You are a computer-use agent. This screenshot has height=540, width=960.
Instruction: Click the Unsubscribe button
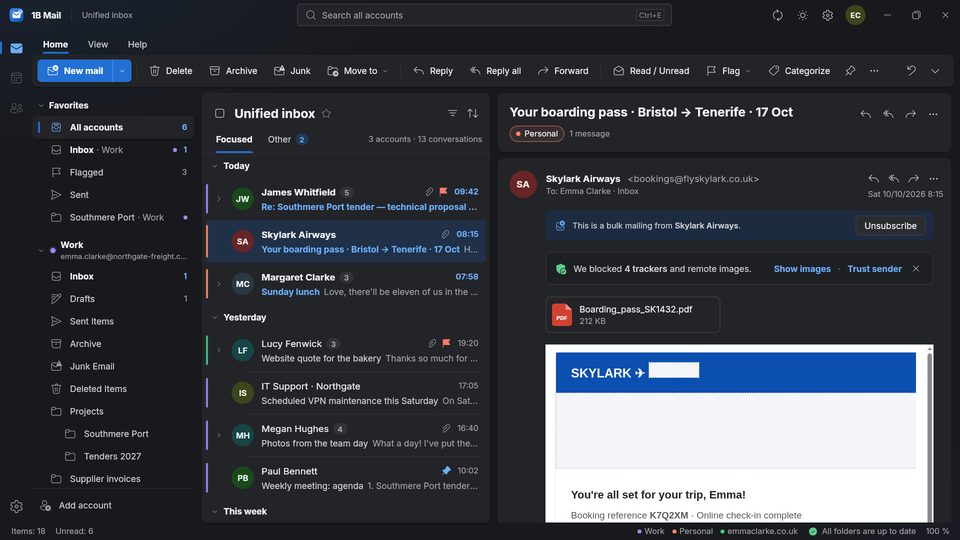(890, 226)
